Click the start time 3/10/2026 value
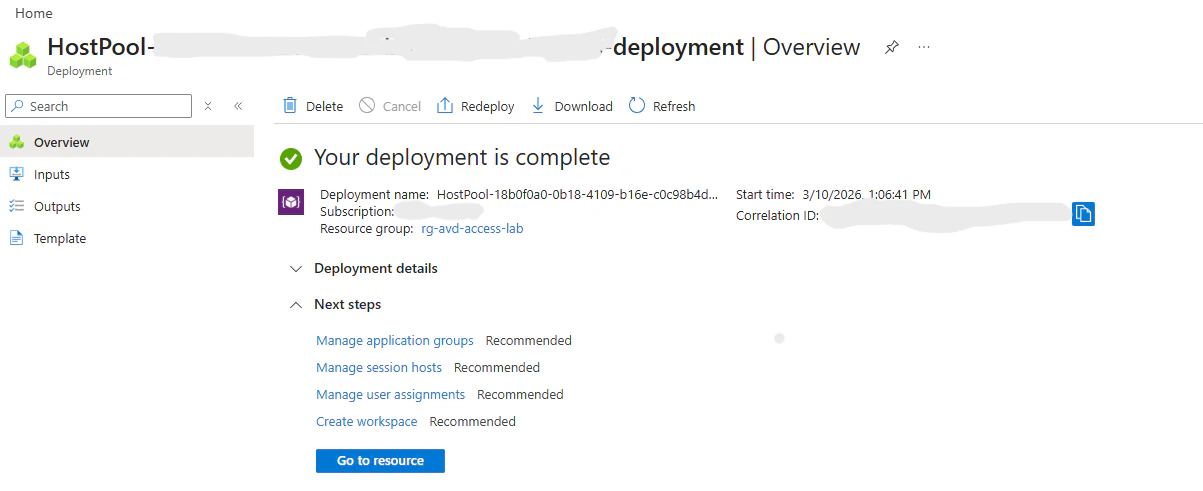Viewport: 1203px width, 491px height. 867,194
